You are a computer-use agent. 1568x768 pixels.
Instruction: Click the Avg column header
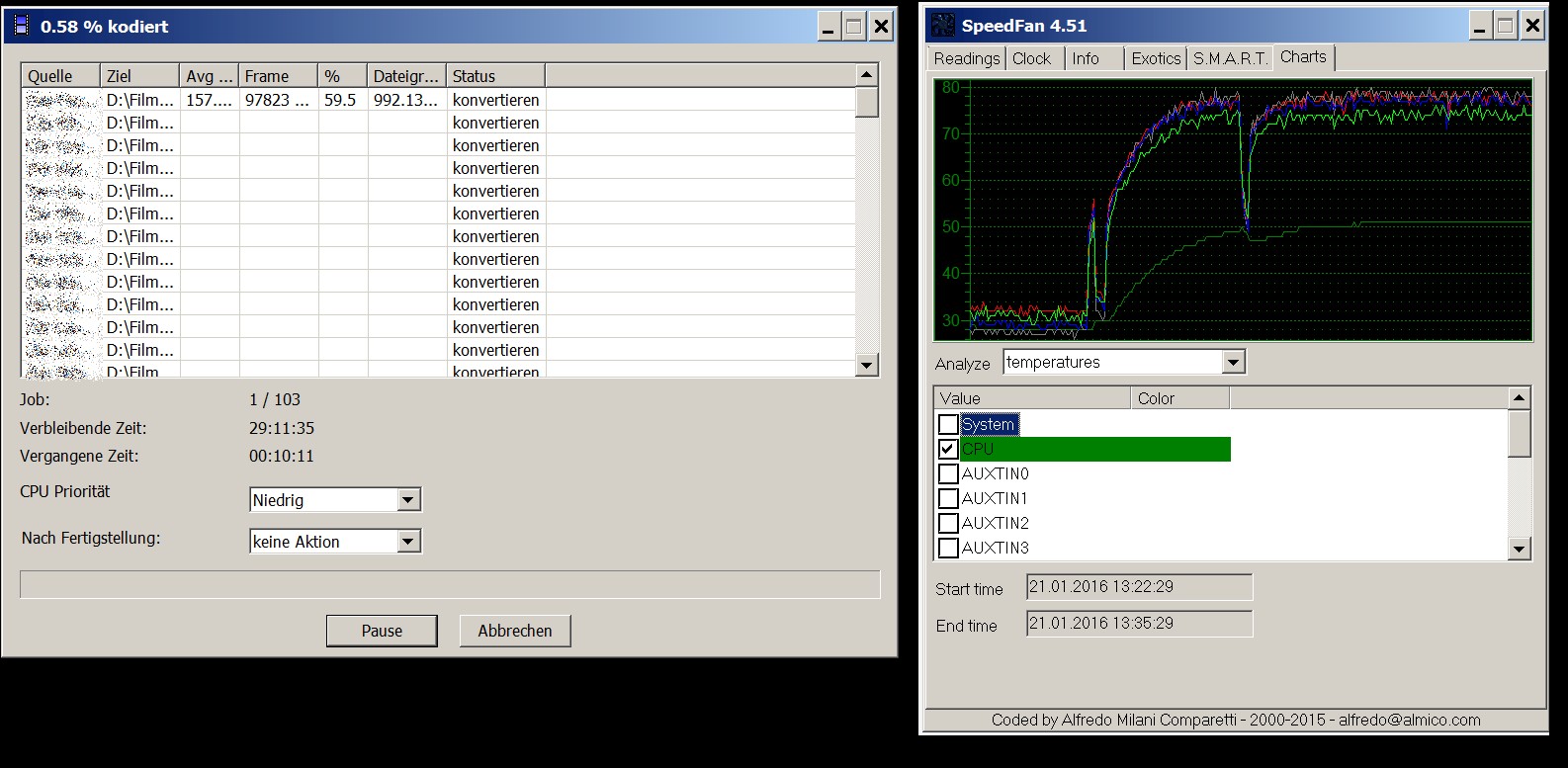(x=209, y=76)
